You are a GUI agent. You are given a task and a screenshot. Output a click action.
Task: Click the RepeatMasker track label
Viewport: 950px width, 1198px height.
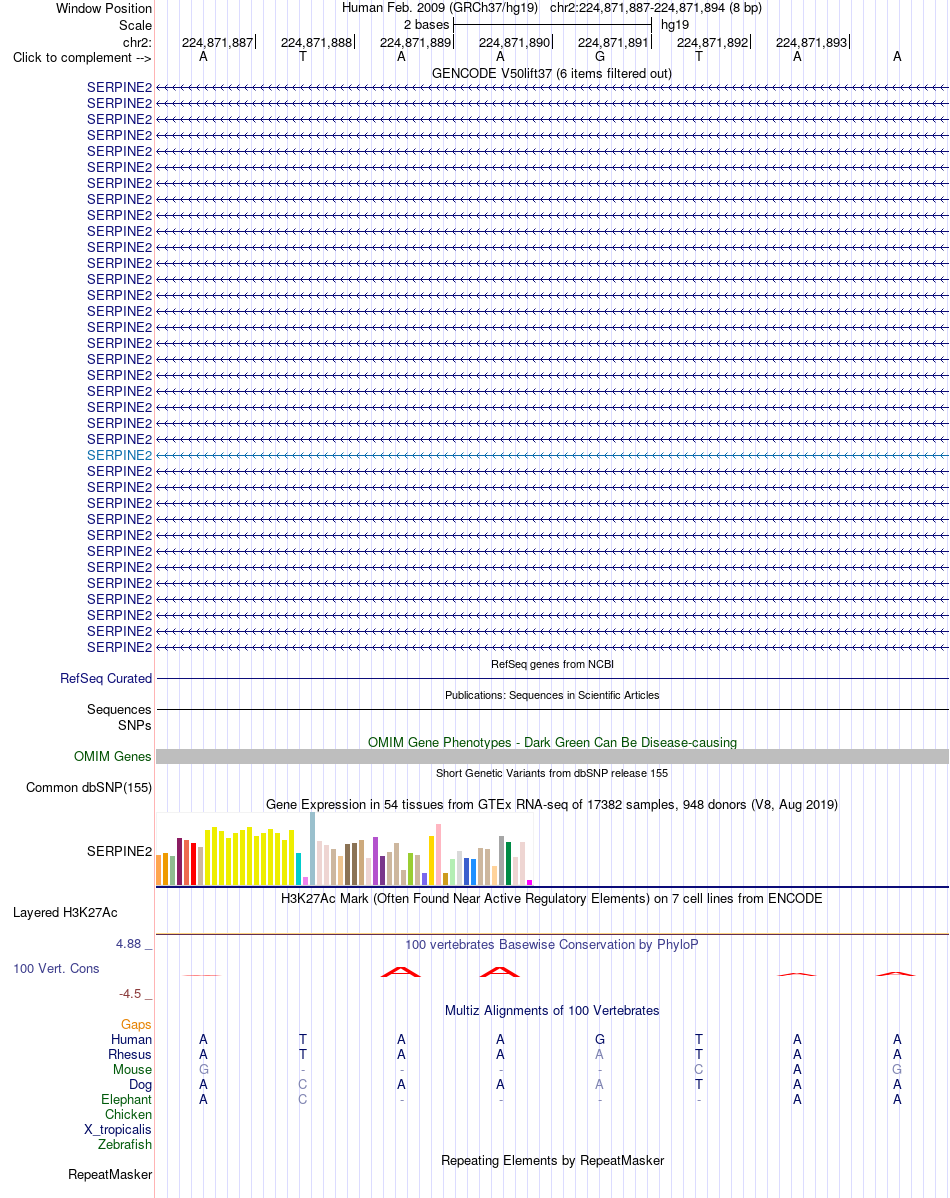(x=110, y=1175)
